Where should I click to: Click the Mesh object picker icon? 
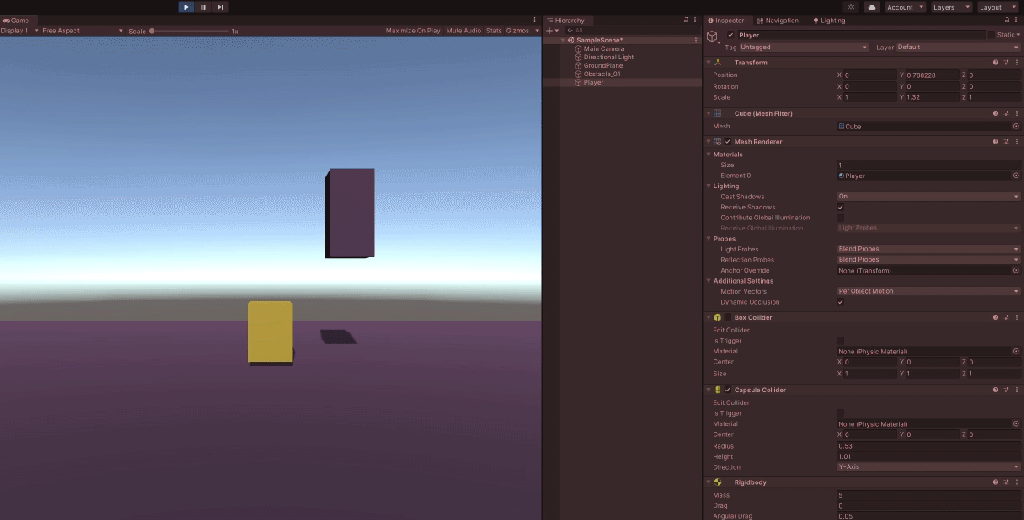[x=1016, y=126]
